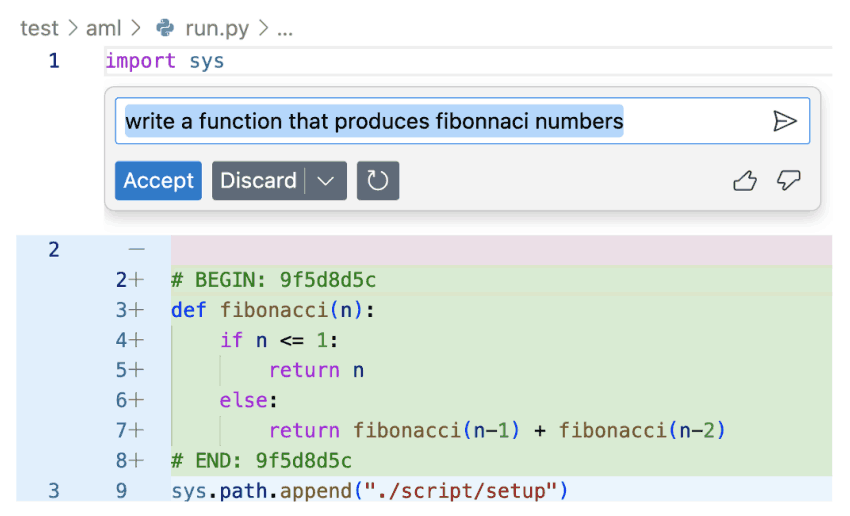
Task: Send the prompt with the arrow icon
Action: pos(784,121)
